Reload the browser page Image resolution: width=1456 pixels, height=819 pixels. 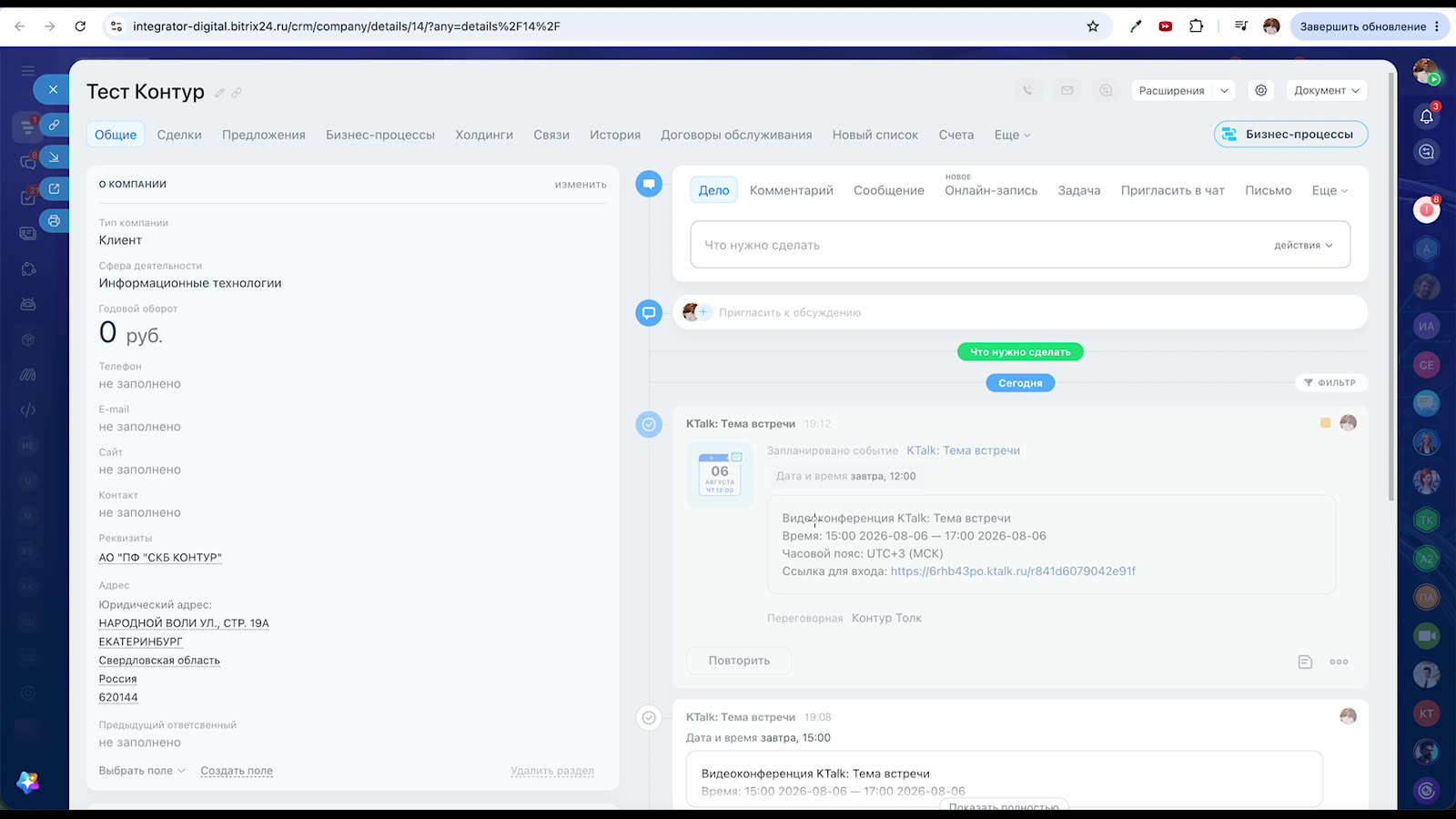pyautogui.click(x=80, y=26)
